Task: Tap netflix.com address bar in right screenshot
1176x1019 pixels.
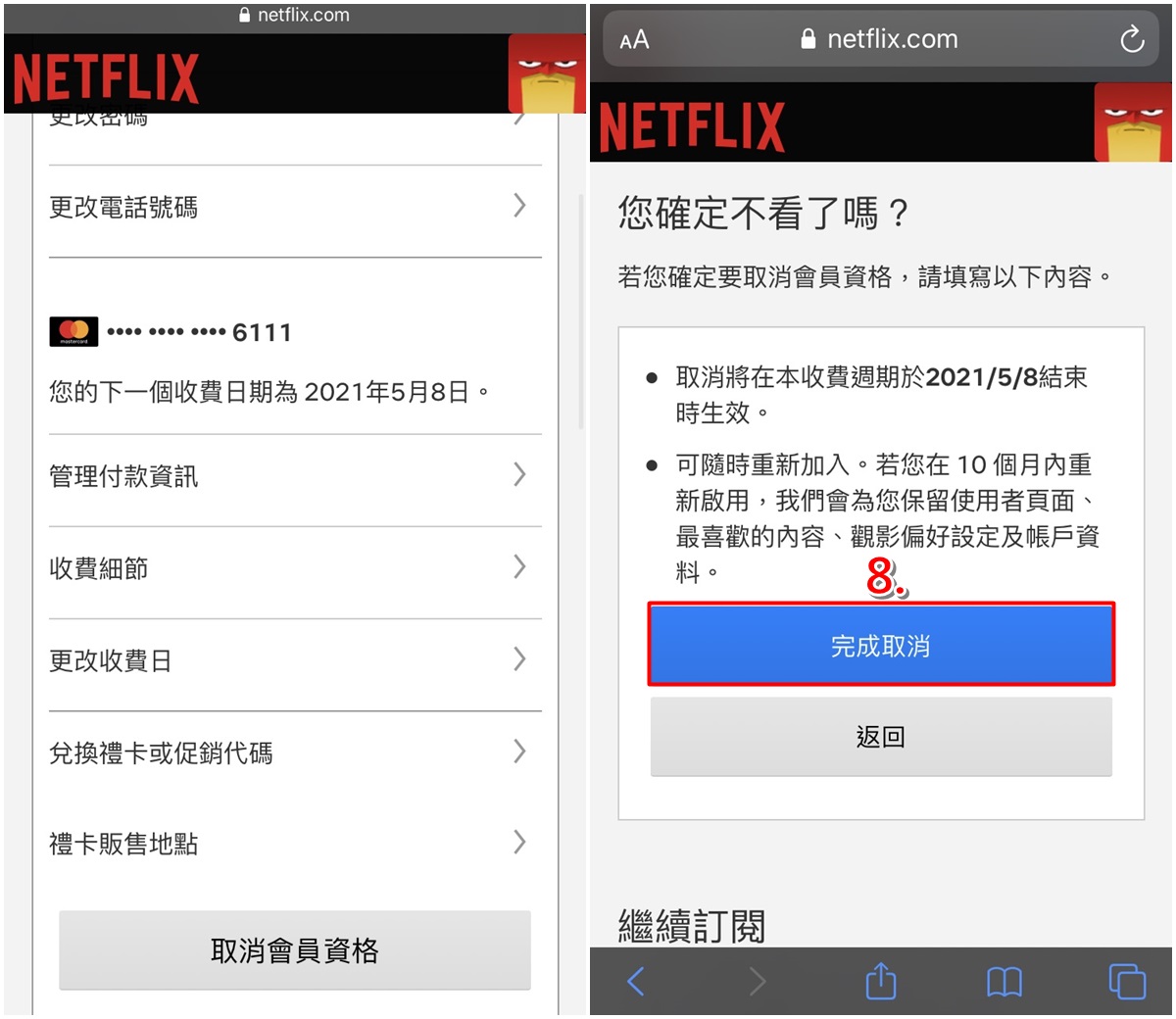Action: tap(880, 39)
